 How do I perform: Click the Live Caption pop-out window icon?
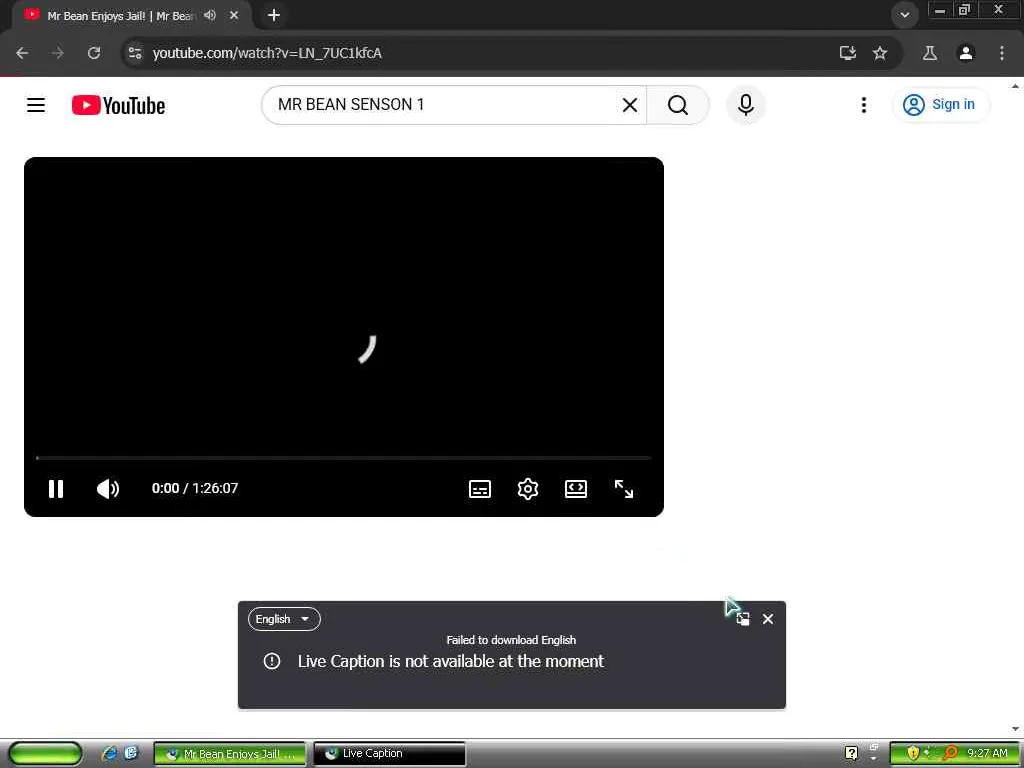(x=743, y=619)
